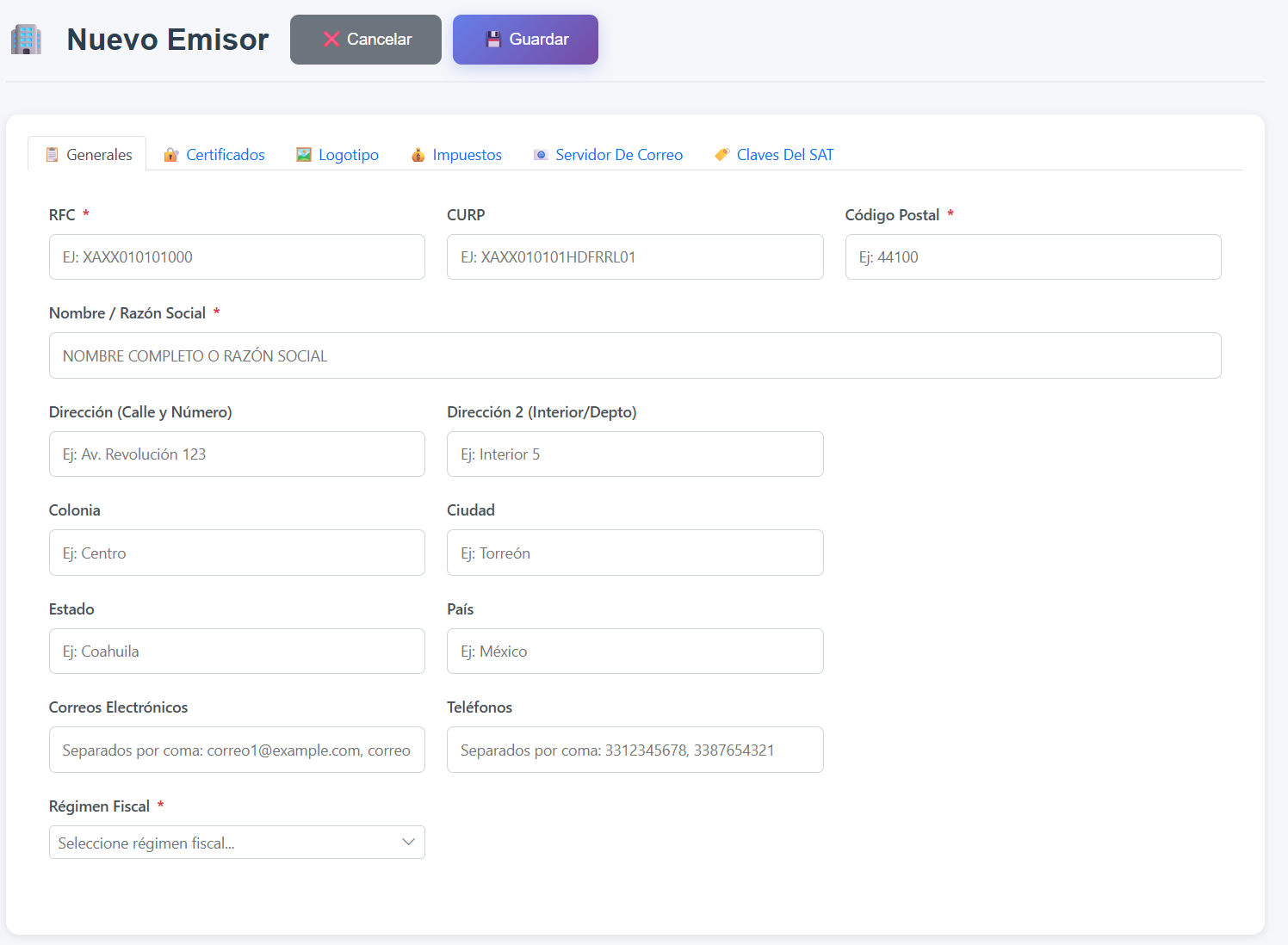Click the picture icon next to Logotipo
The width and height of the screenshot is (1288, 945).
click(303, 154)
